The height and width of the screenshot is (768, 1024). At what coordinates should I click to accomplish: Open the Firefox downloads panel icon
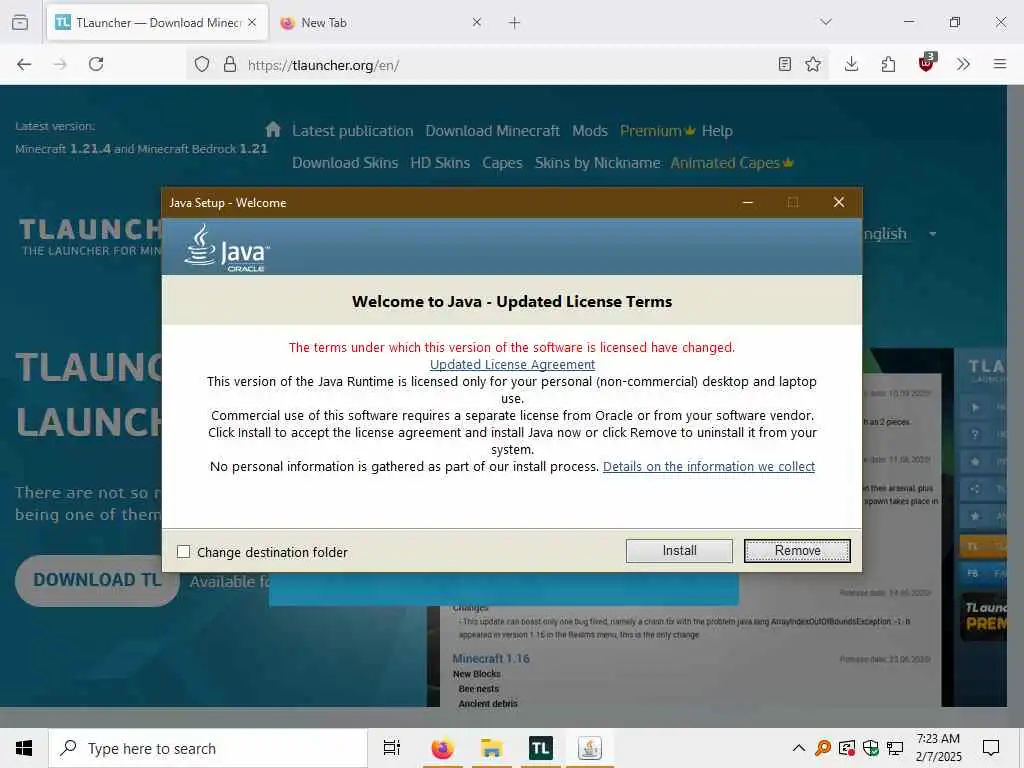pyautogui.click(x=852, y=64)
